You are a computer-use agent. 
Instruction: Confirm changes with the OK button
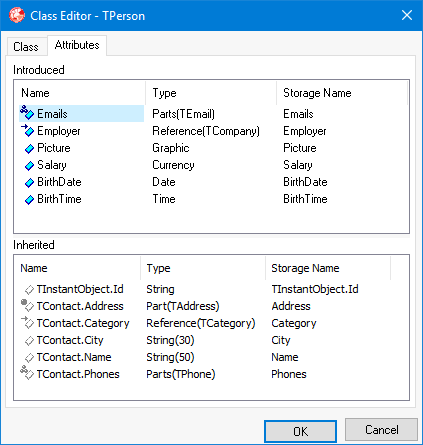300,431
